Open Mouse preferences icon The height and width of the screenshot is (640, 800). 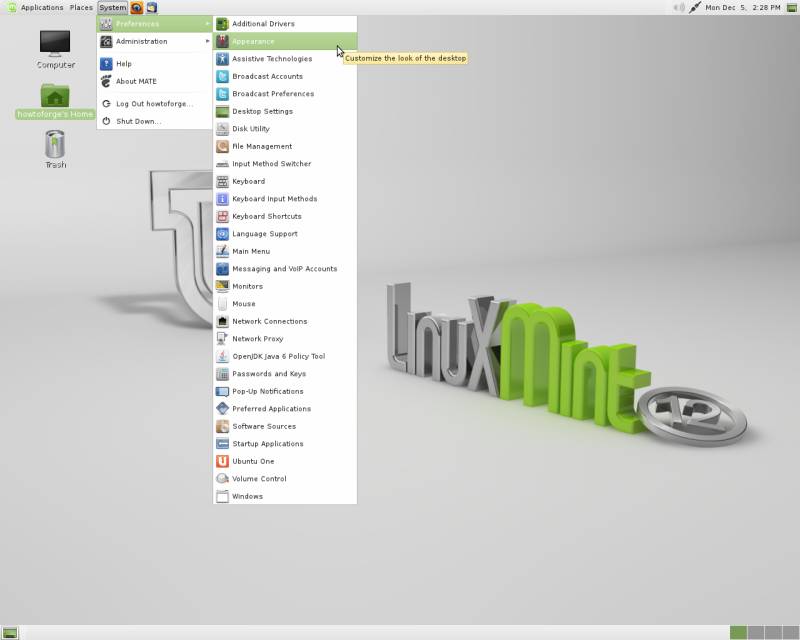[222, 304]
